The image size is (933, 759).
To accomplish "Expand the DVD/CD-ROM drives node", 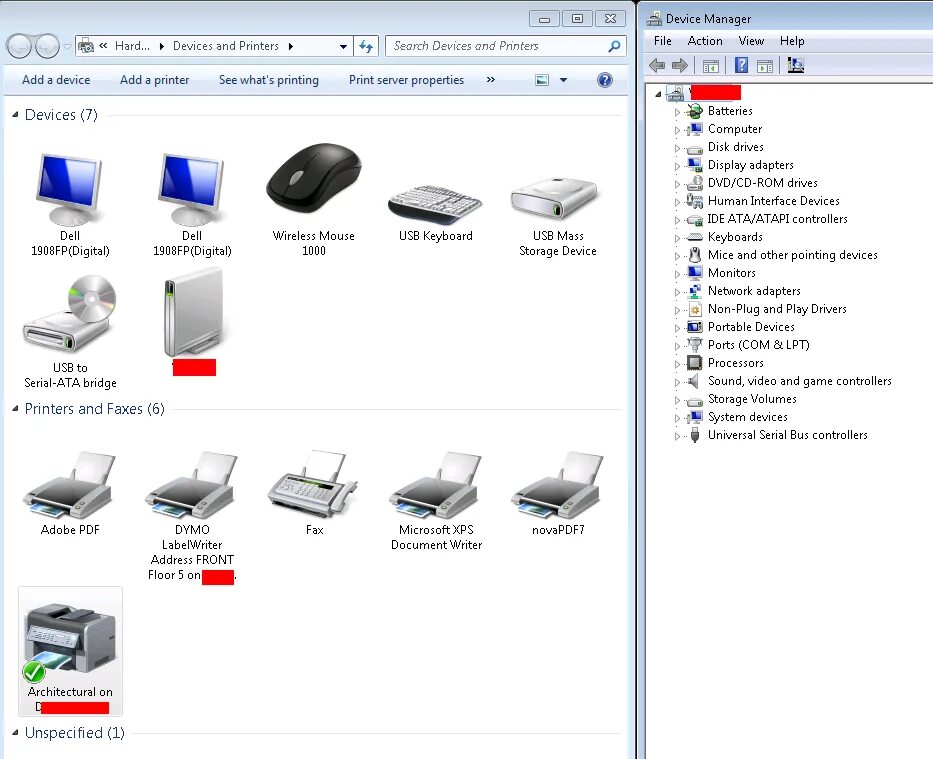I will tap(677, 184).
